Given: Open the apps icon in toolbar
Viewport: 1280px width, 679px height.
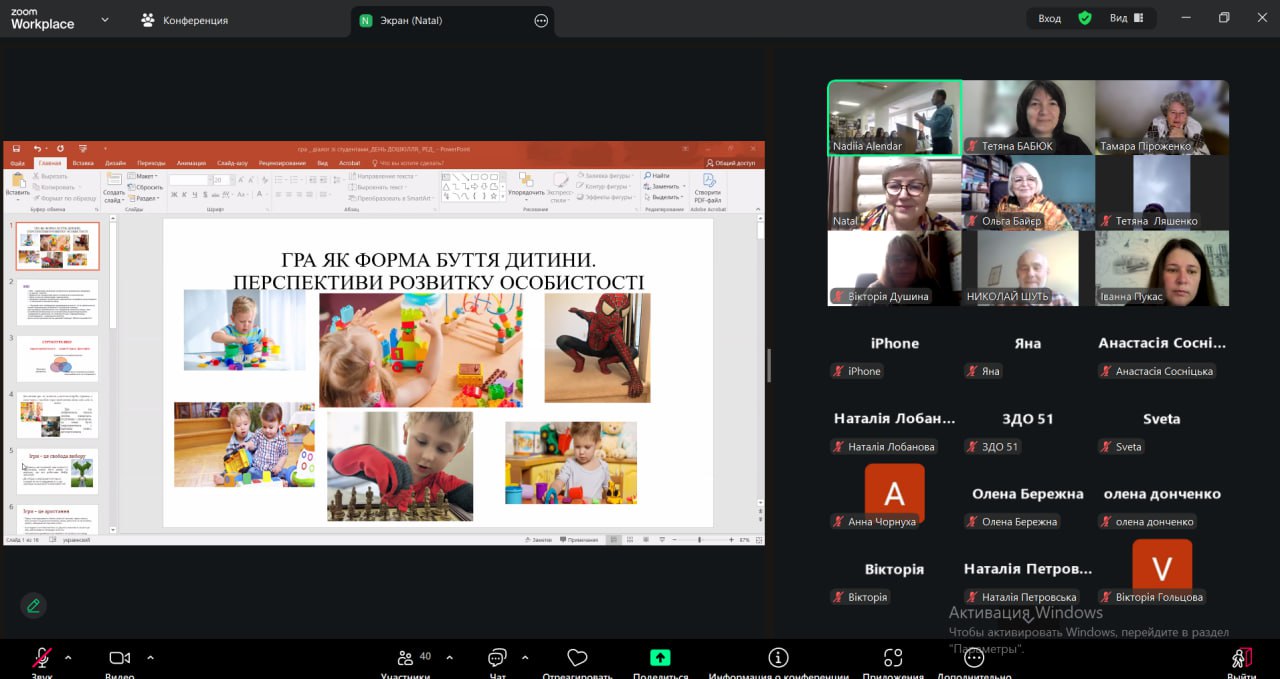Looking at the screenshot, I should [x=893, y=658].
